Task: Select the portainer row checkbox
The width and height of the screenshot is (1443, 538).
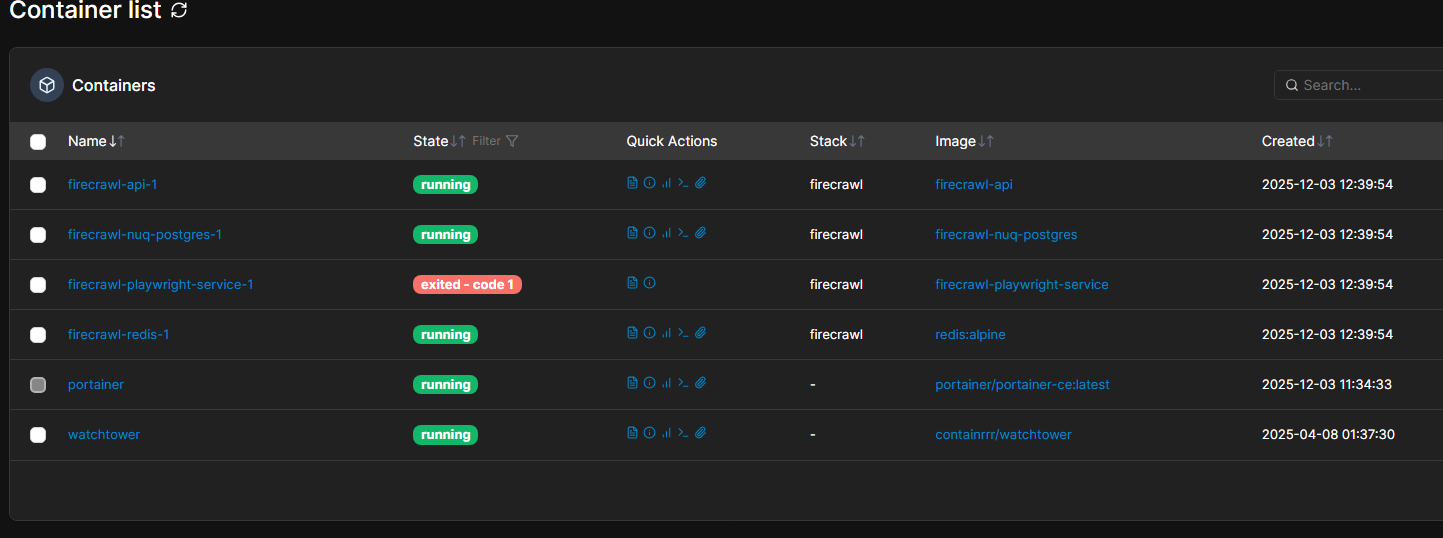Action: [38, 385]
